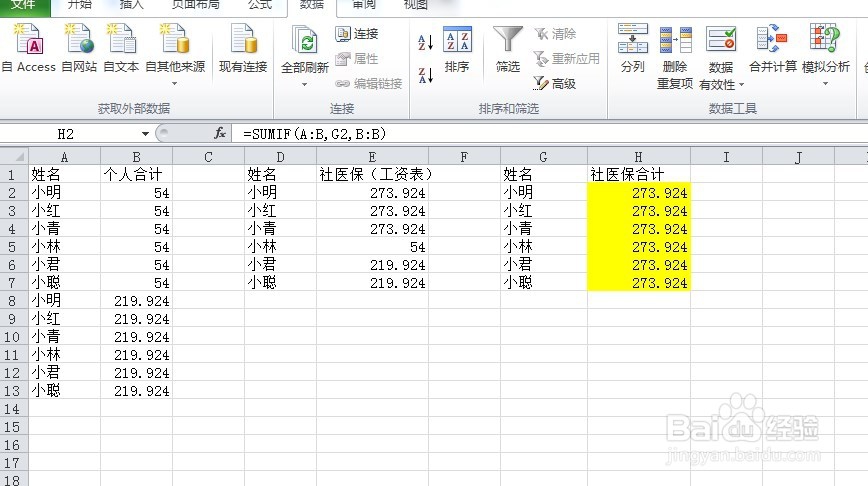Open existing connections (现有连接)
Viewport: 868px width, 486px height.
[243, 48]
